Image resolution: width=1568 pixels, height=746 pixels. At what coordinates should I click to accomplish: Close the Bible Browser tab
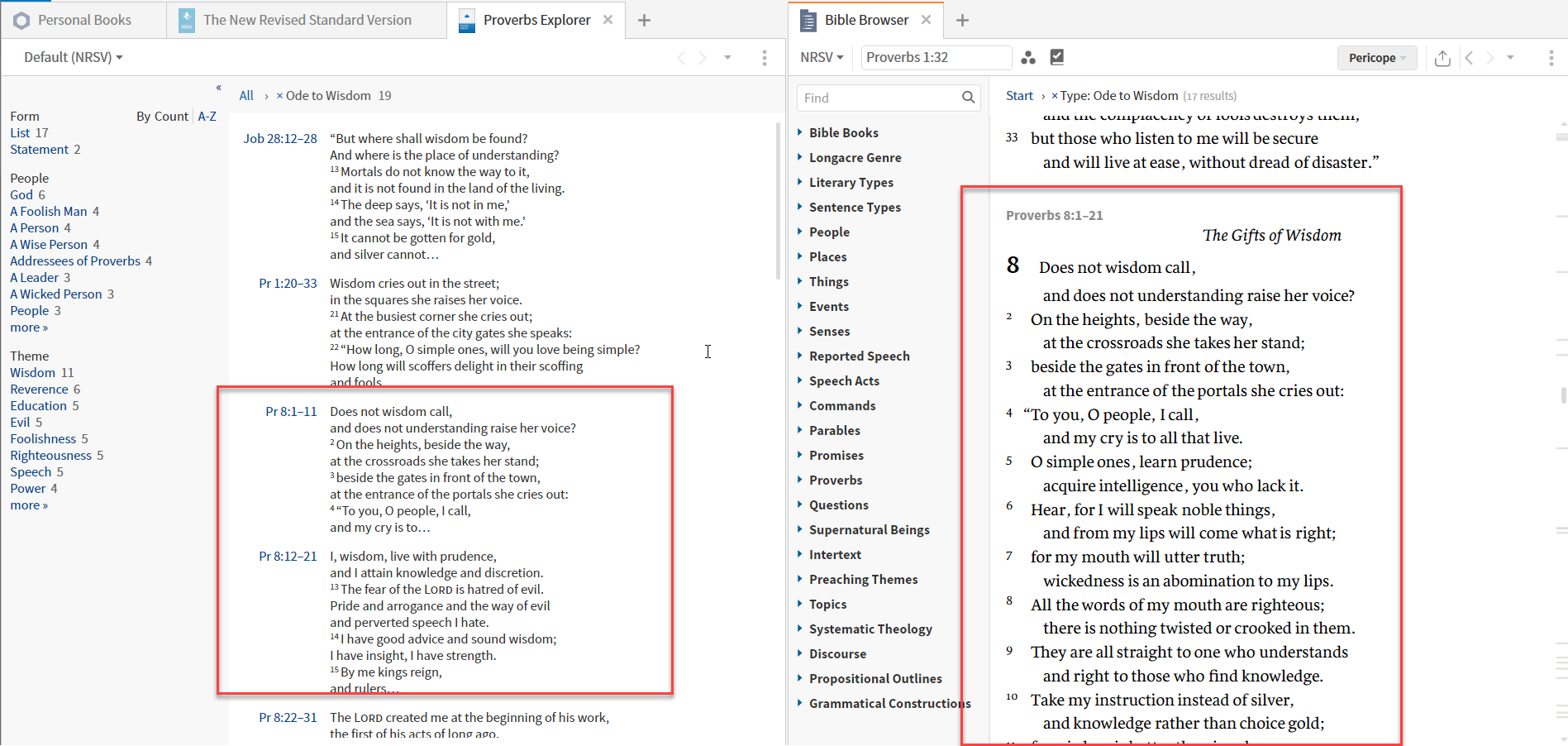click(926, 20)
